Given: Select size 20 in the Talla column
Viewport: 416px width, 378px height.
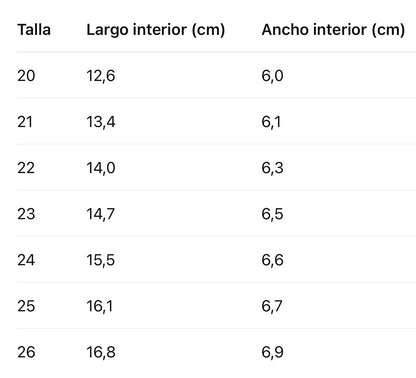Looking at the screenshot, I should pos(26,76).
